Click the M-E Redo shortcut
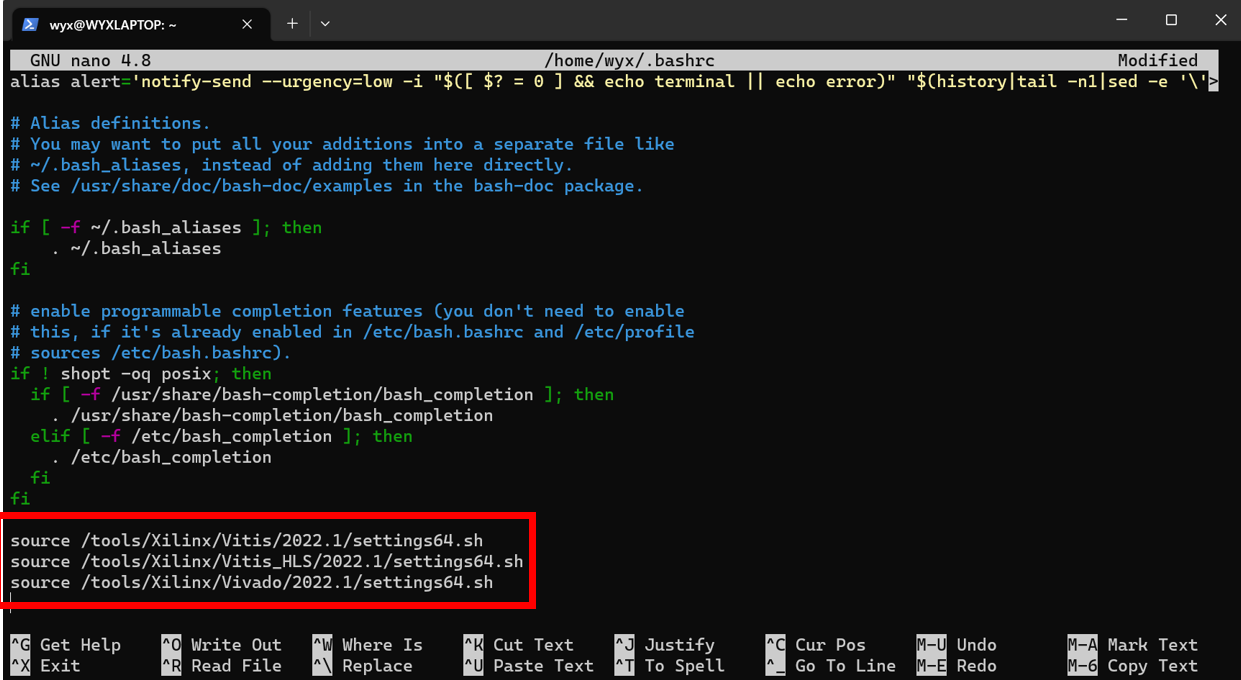Viewport: 1241px width, 680px height. [957, 666]
